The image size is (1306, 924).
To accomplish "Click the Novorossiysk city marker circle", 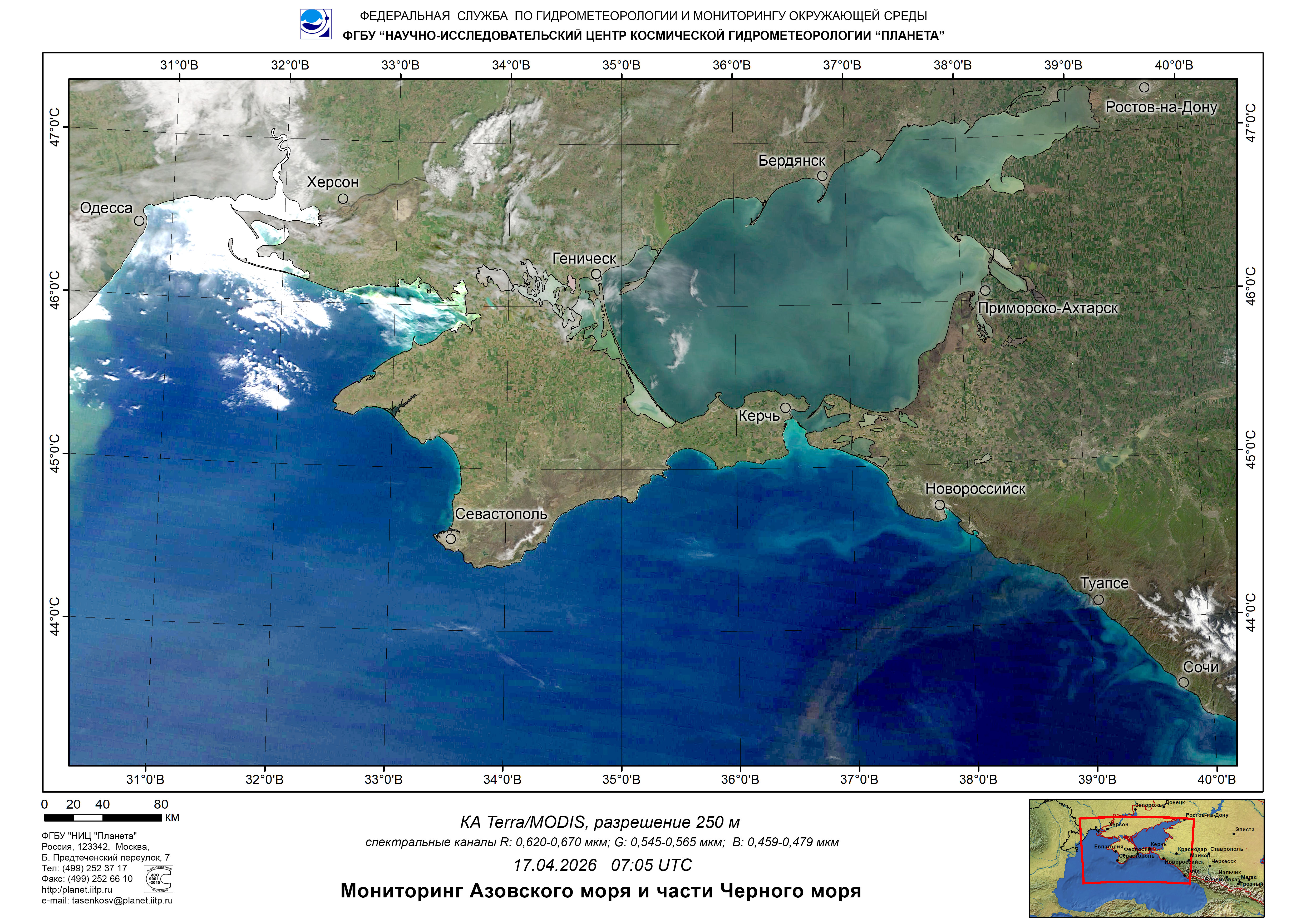I will [939, 505].
